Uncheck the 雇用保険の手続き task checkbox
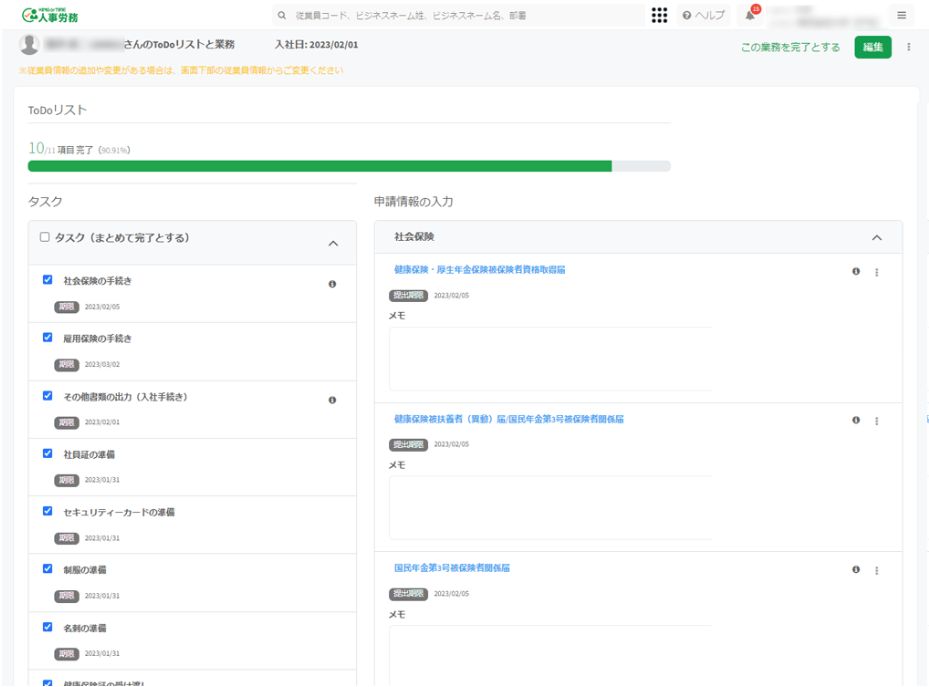 (48, 338)
